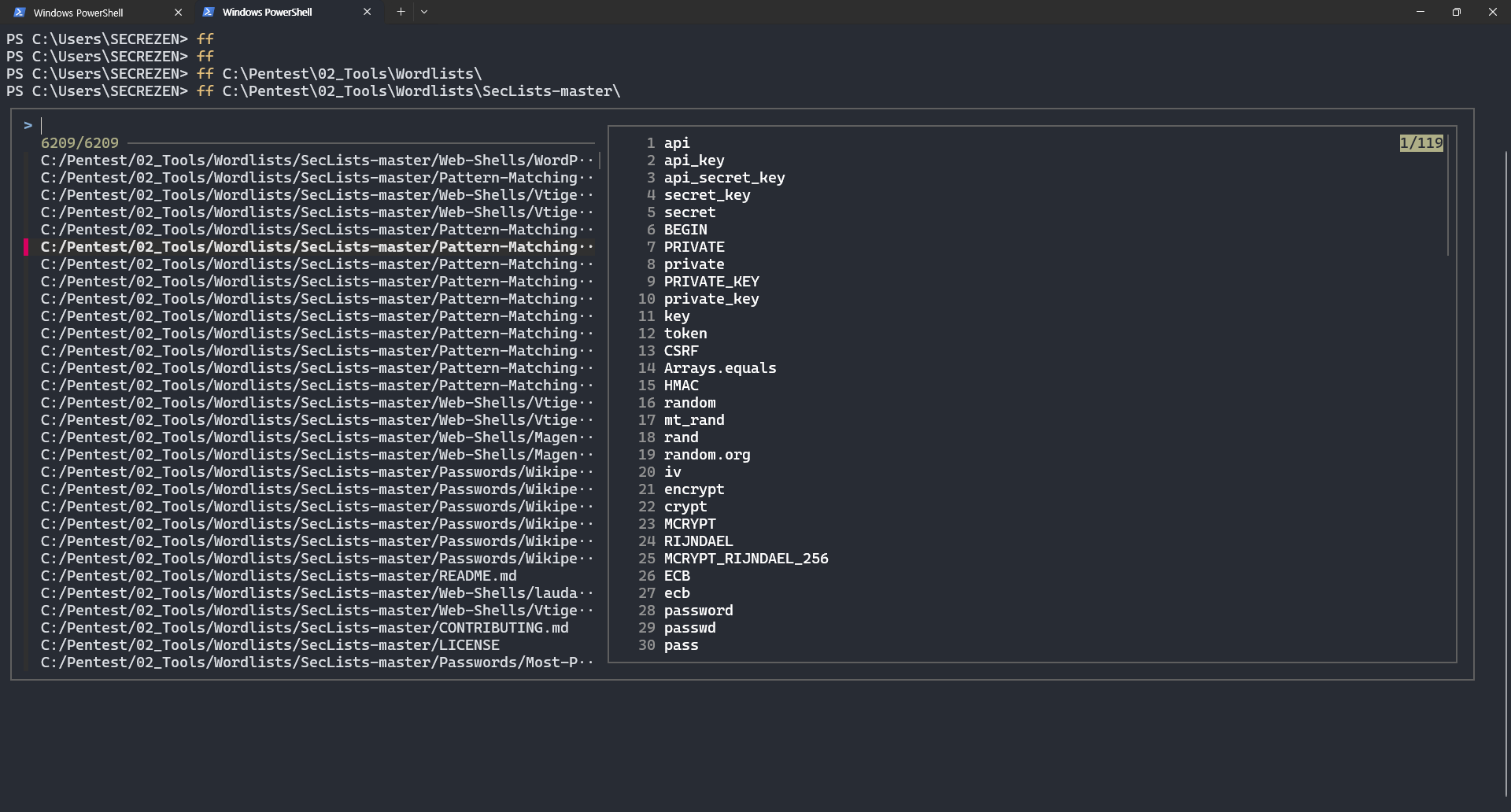Click the 6209/6209 match counter
The height and width of the screenshot is (812, 1511).
click(x=79, y=143)
